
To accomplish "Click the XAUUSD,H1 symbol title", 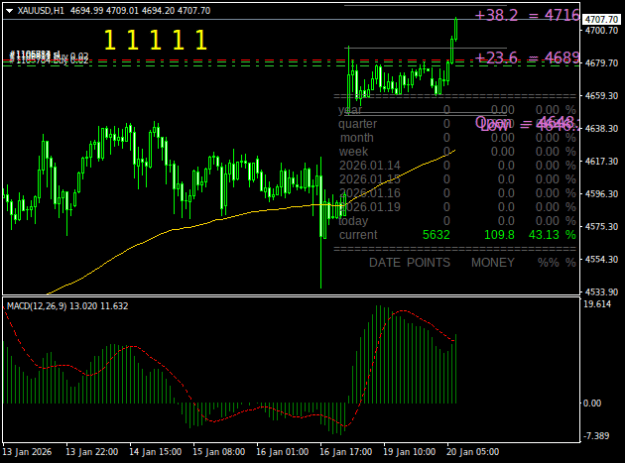I will (x=41, y=11).
